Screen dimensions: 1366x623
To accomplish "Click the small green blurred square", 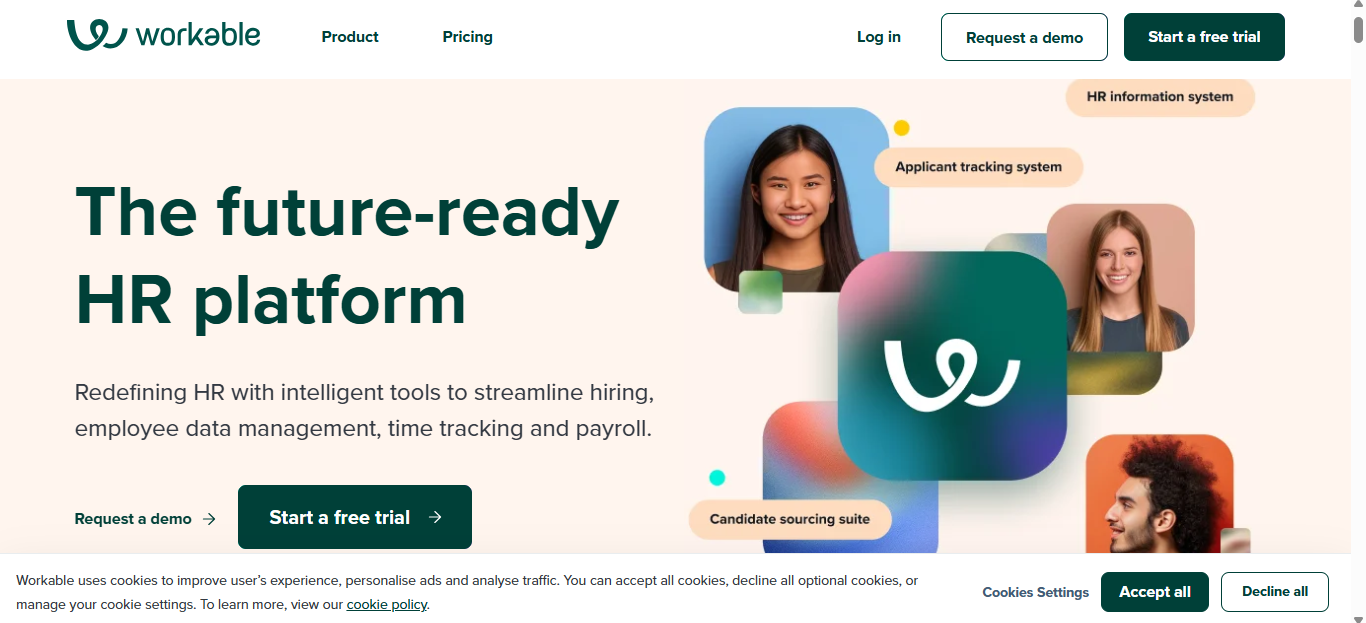I will (x=760, y=292).
